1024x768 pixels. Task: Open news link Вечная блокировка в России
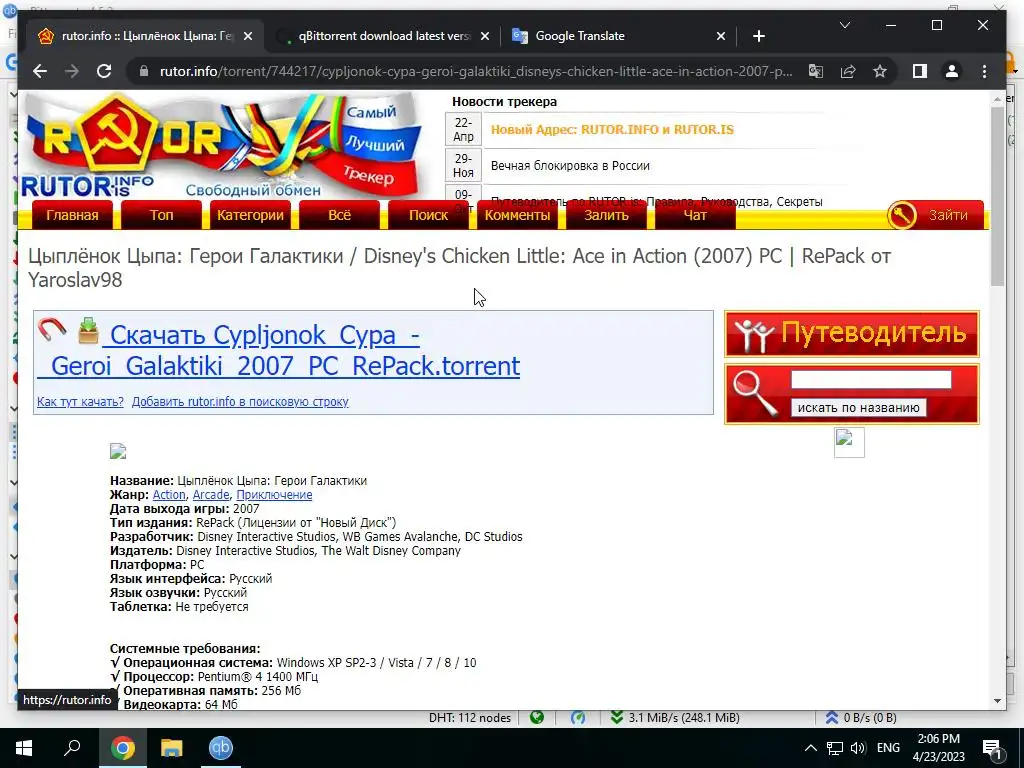pyautogui.click(x=570, y=166)
